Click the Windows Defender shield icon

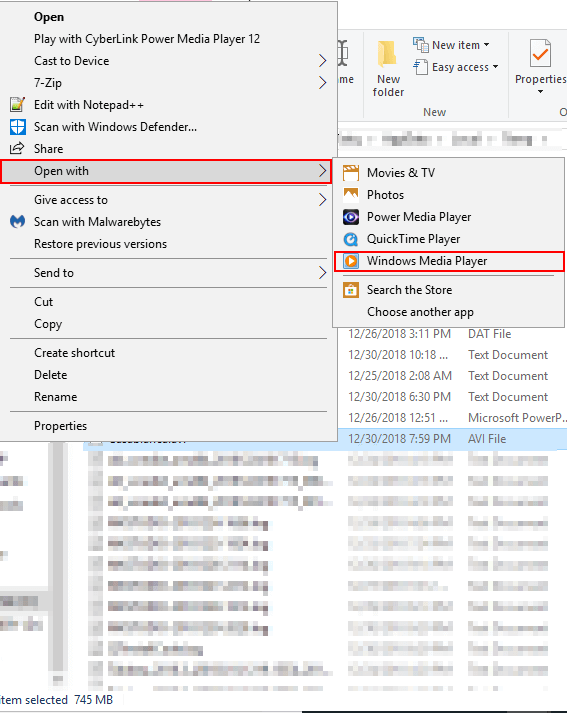pyautogui.click(x=17, y=127)
